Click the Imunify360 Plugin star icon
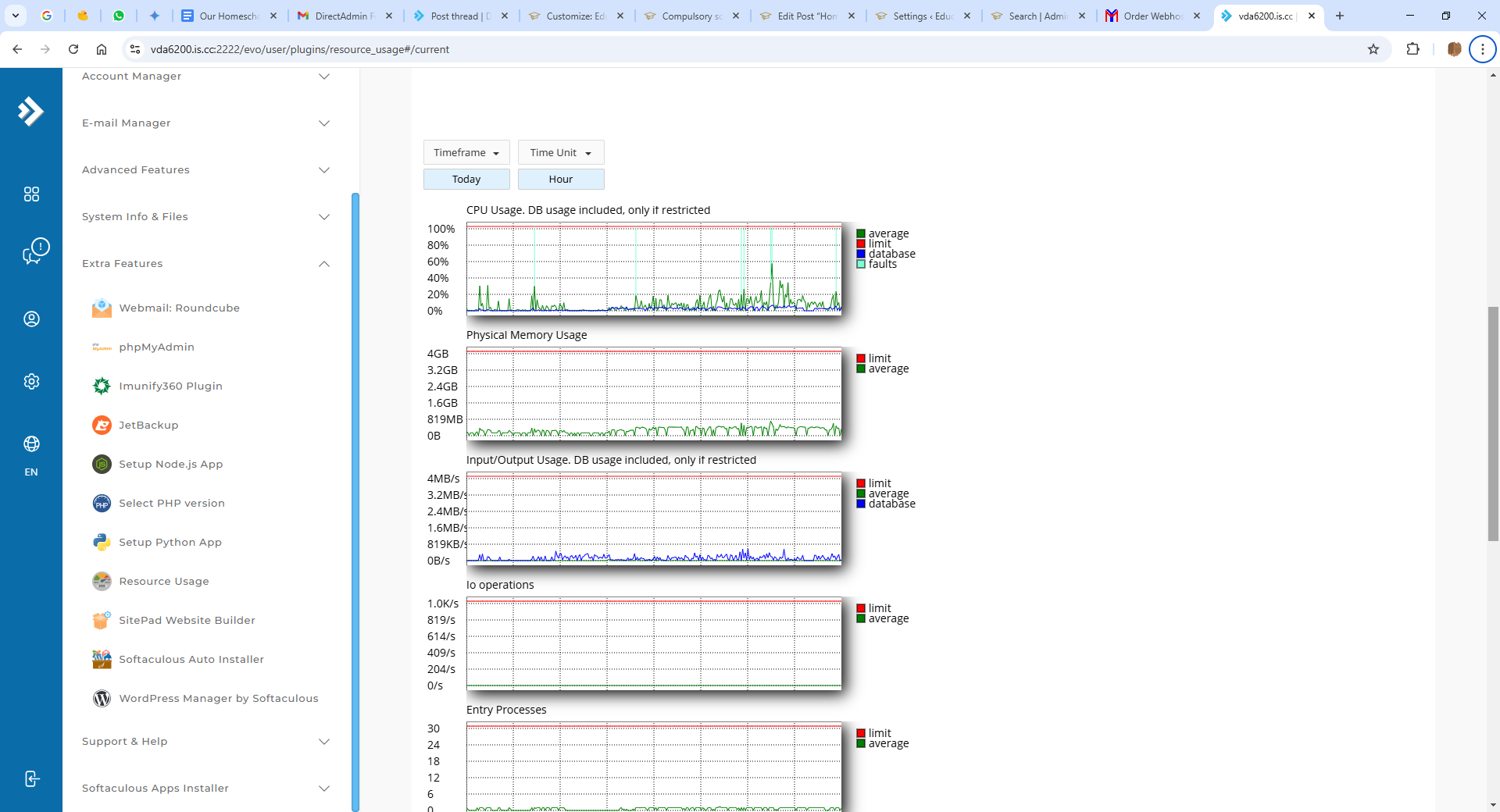 102,386
